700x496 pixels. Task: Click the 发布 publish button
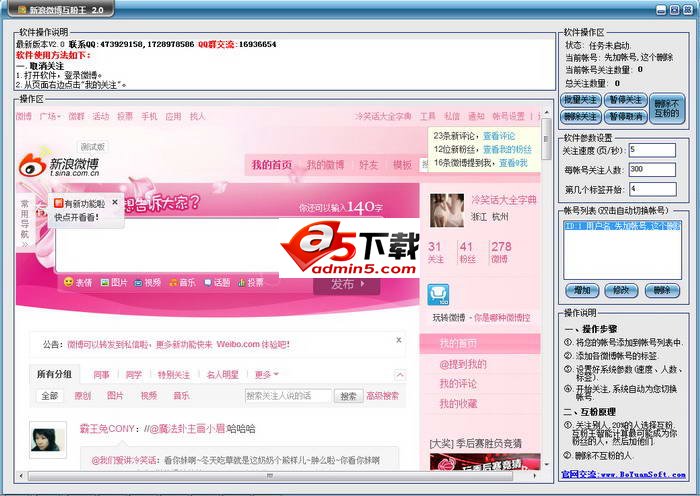click(347, 284)
